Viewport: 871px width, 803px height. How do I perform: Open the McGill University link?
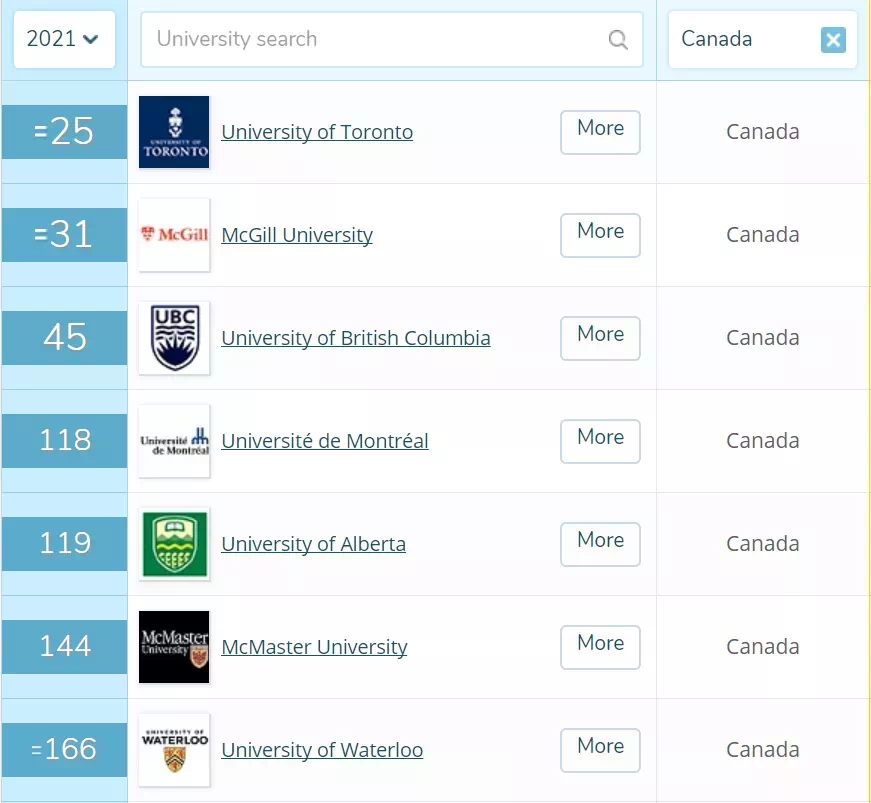pos(297,235)
